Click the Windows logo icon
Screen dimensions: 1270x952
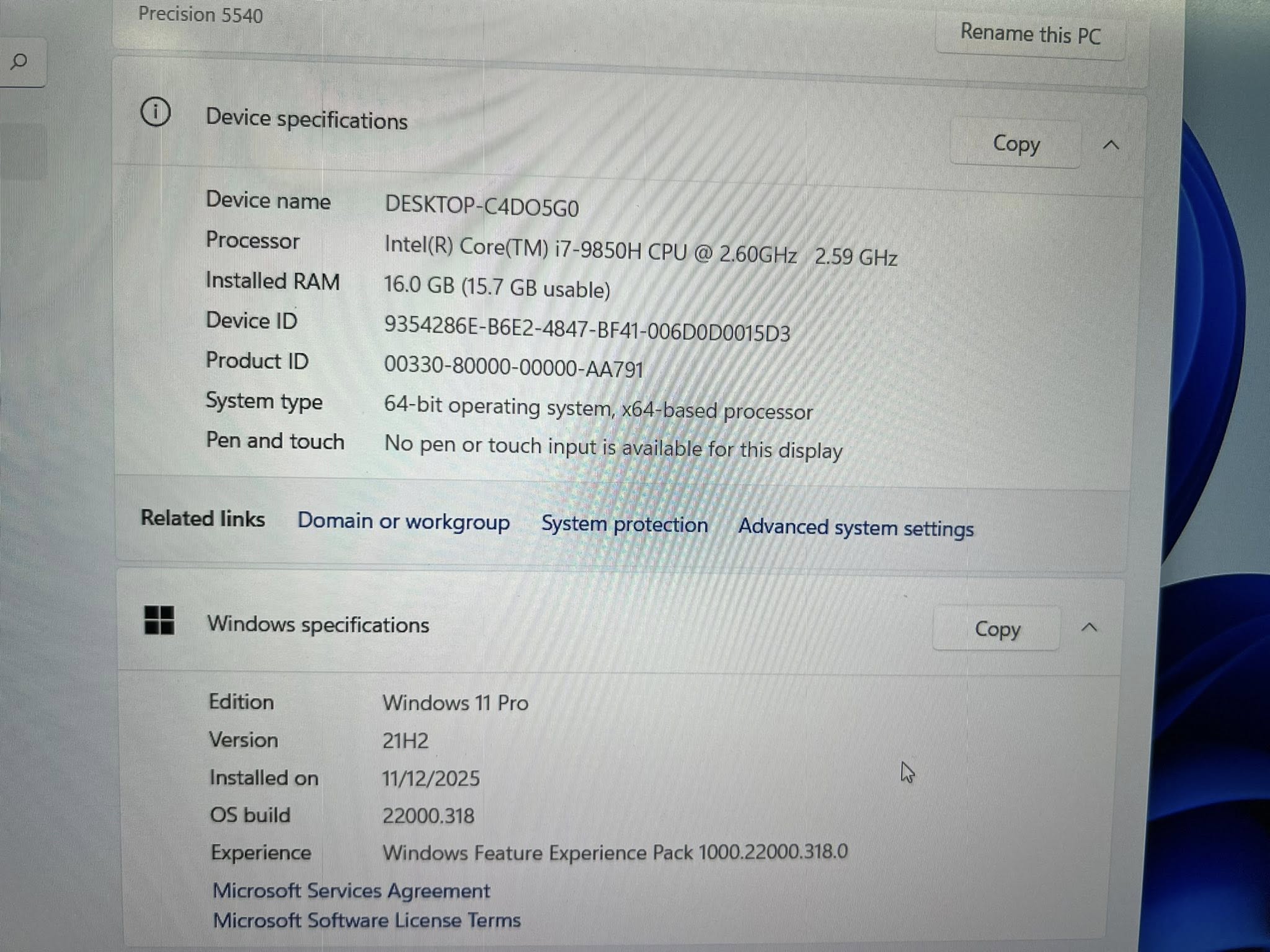point(159,620)
